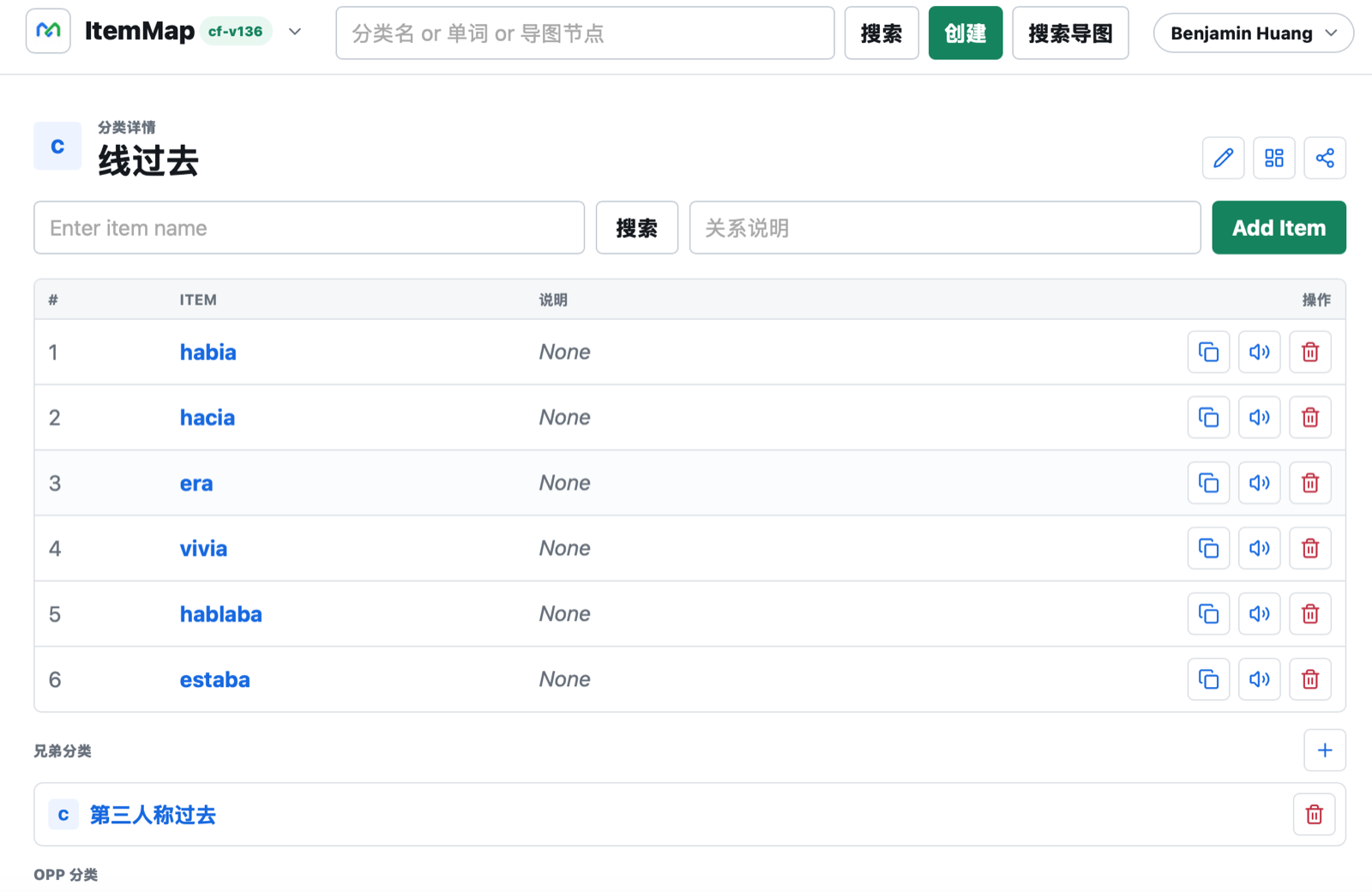Focus the 关系说明 input field
The height and width of the screenshot is (892, 1372).
945,227
